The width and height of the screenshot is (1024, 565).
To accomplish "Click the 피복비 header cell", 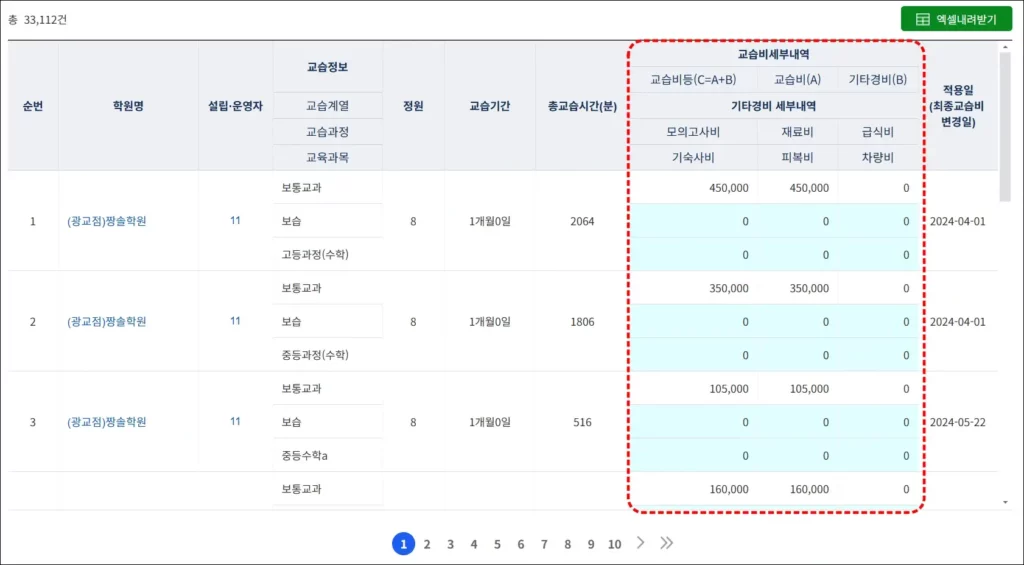I will (797, 157).
